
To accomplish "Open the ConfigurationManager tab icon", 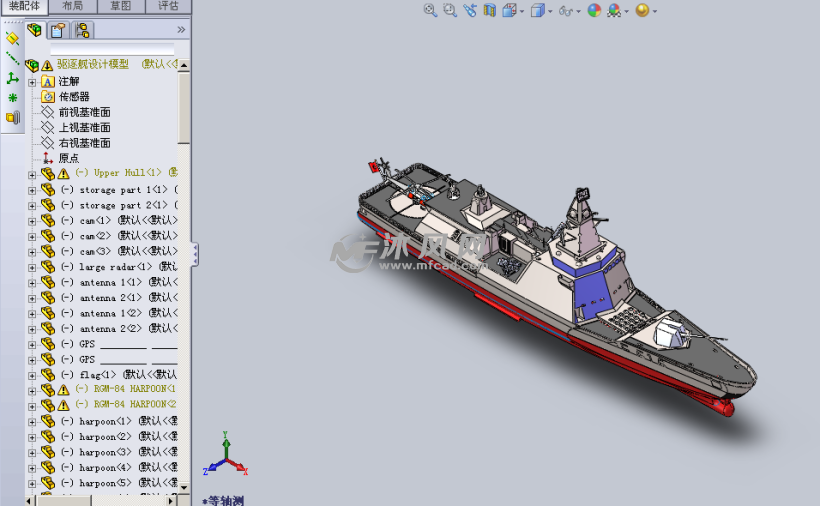I will [x=82, y=30].
